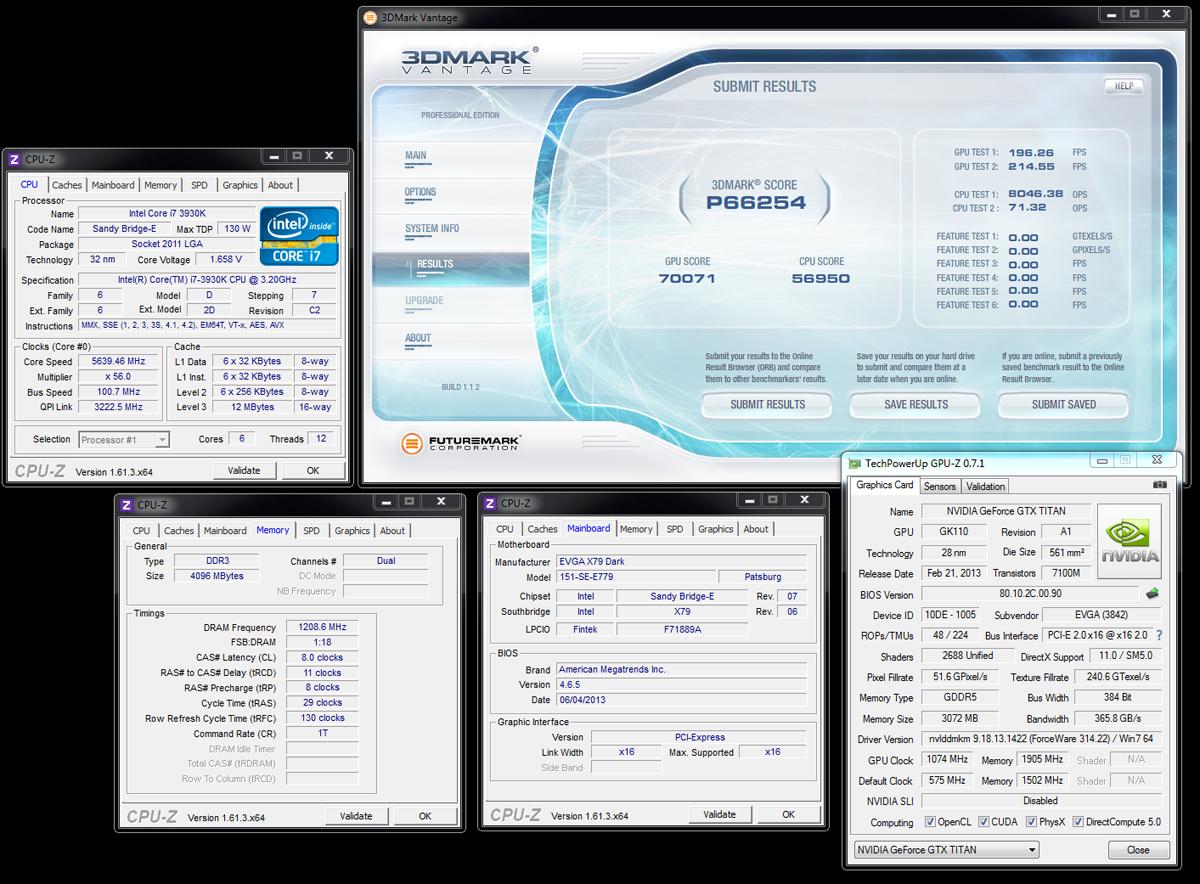Image resolution: width=1200 pixels, height=884 pixels.
Task: Open SYSTEM INFO section in 3DMark Vantage
Action: [x=432, y=229]
